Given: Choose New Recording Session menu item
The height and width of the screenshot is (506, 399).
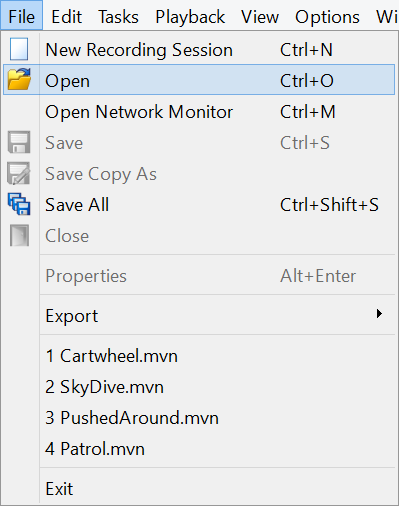Looking at the screenshot, I should click(199, 50).
